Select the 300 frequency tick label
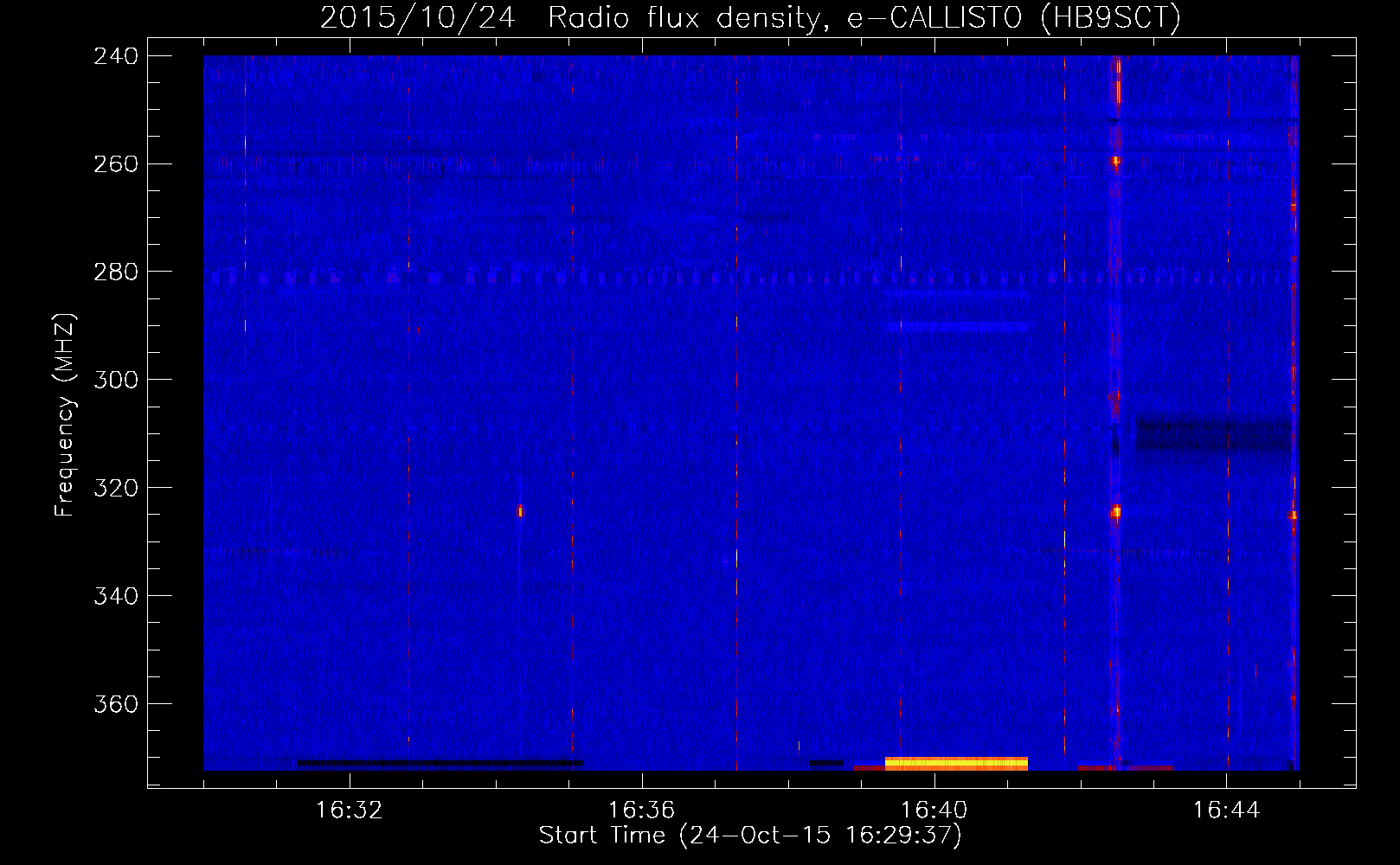 click(116, 381)
